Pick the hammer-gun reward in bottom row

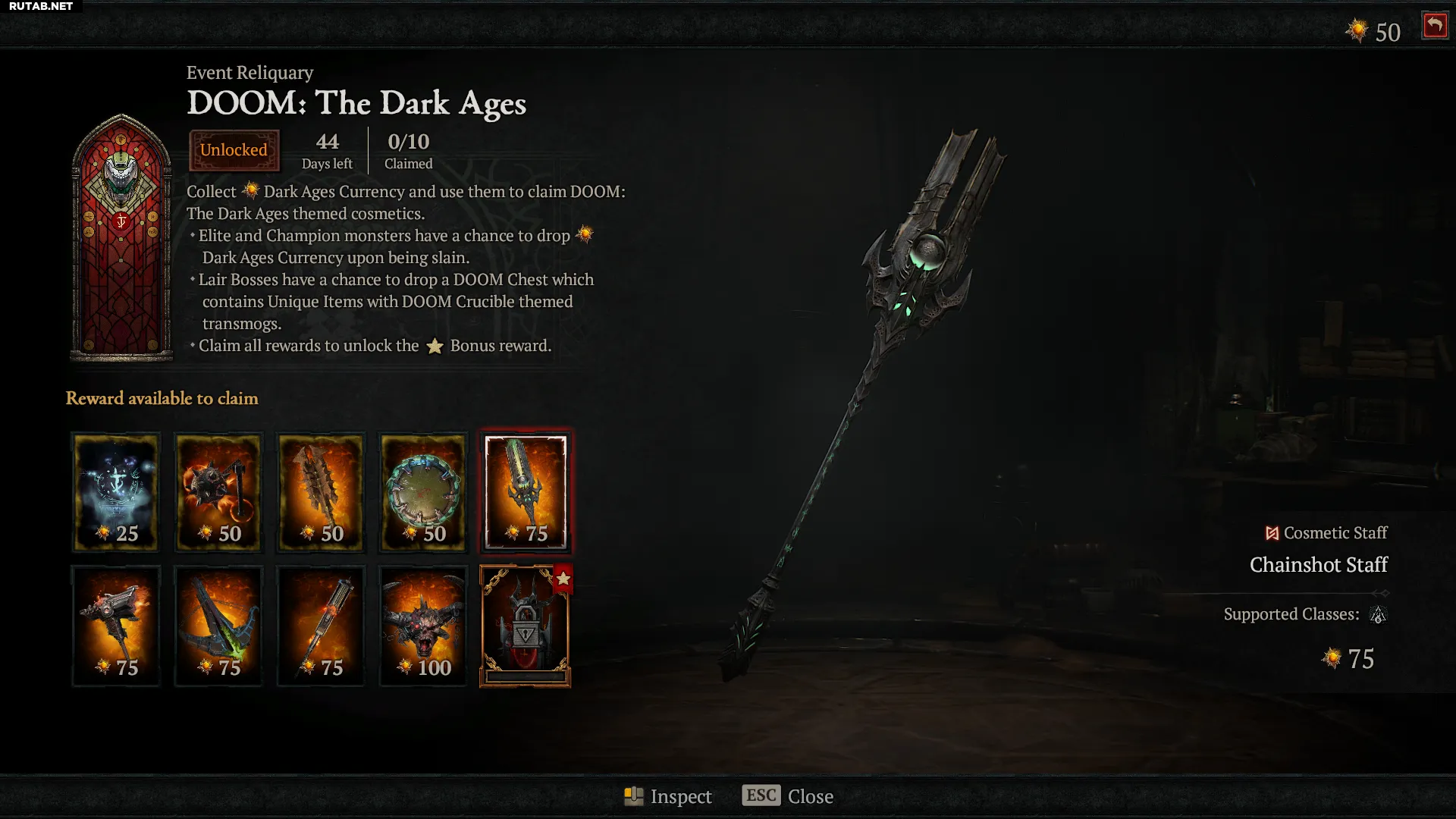point(116,626)
